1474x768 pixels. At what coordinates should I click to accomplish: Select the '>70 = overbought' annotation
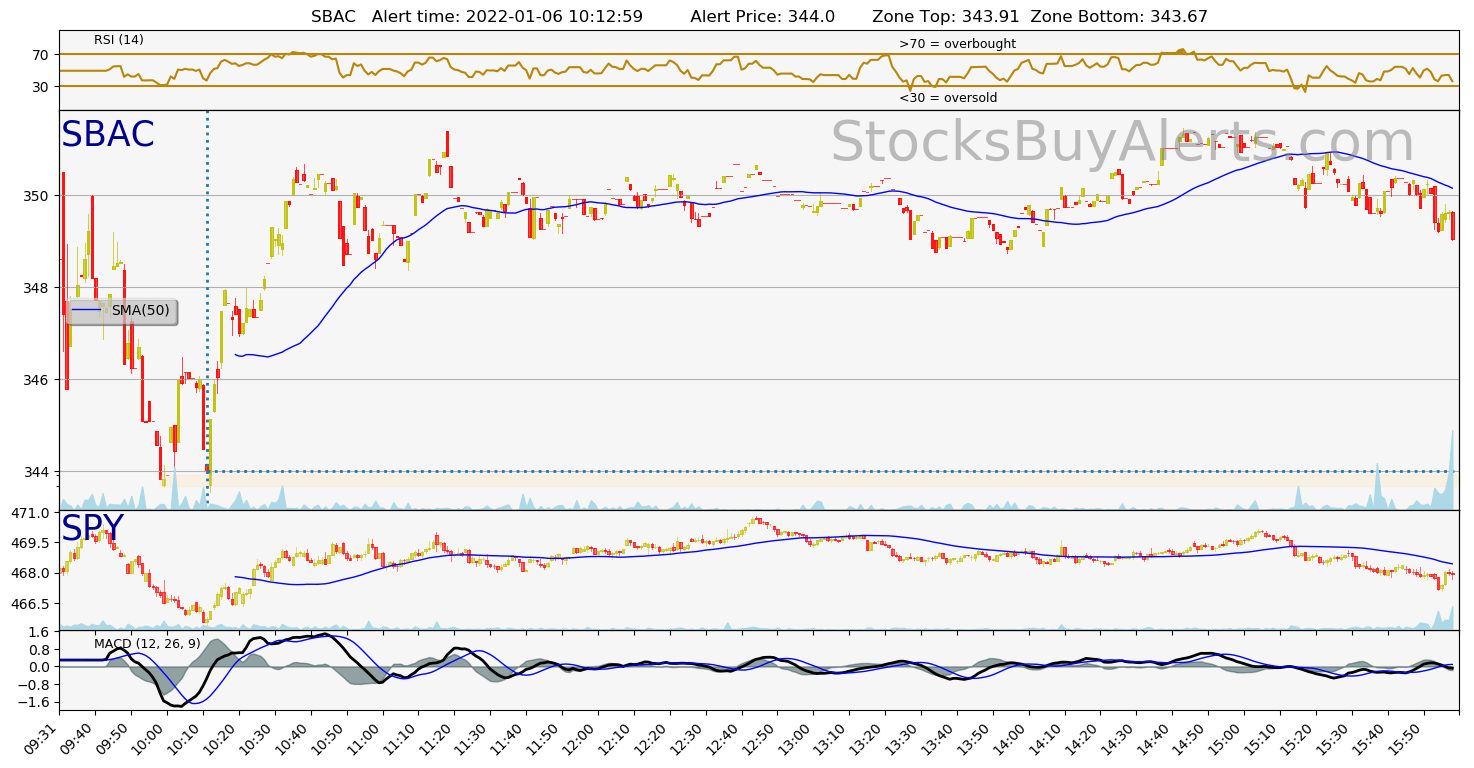click(957, 44)
